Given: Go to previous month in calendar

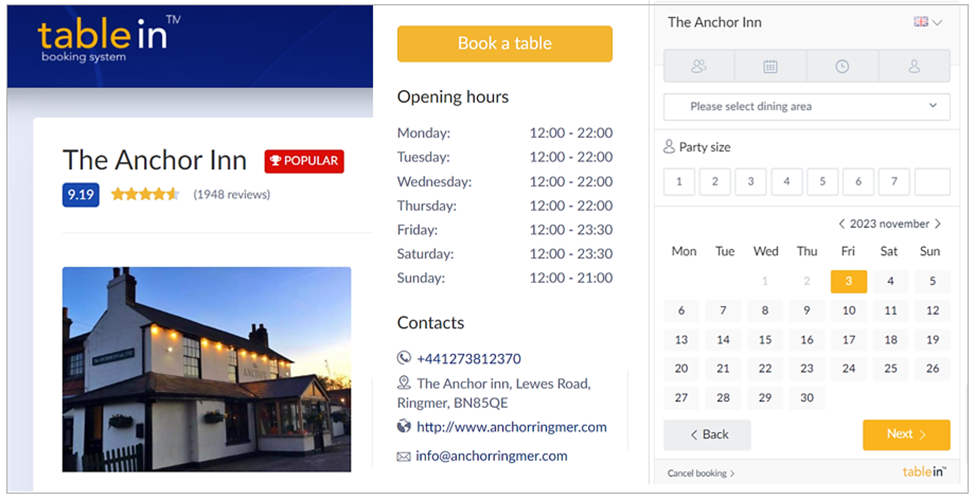Looking at the screenshot, I should pos(842,224).
